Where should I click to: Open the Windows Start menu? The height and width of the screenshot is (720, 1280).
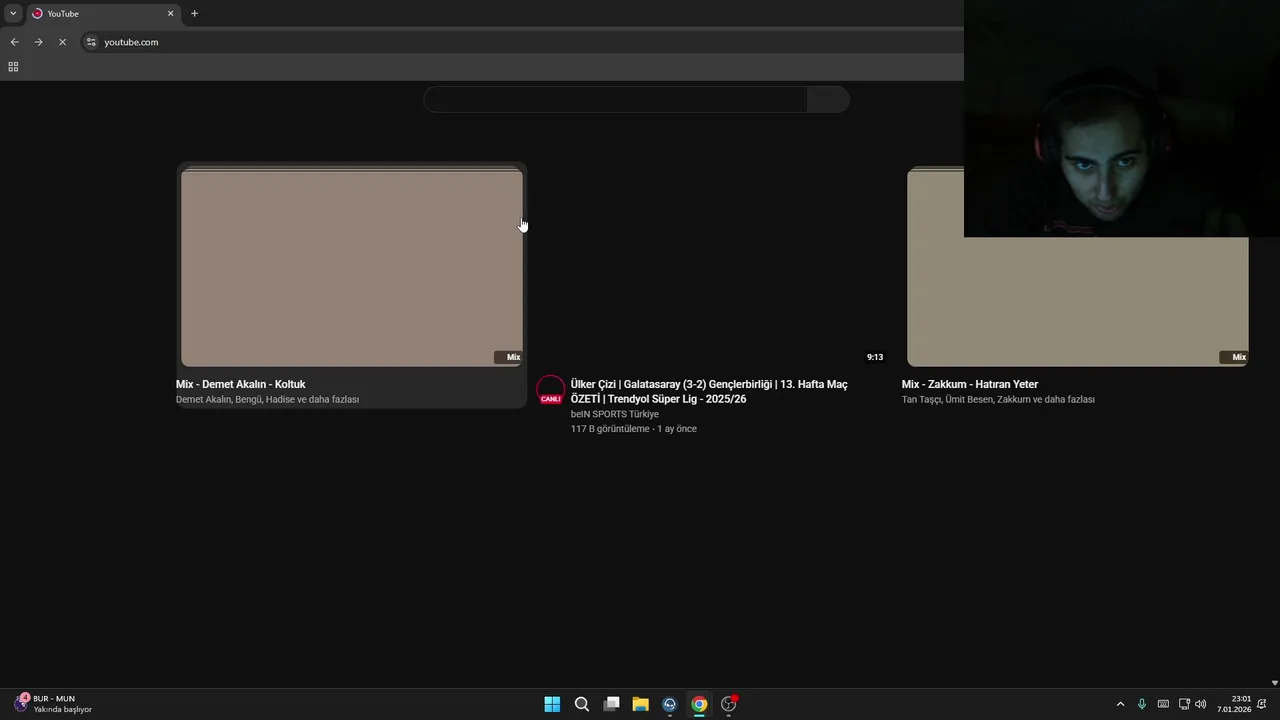pos(552,704)
